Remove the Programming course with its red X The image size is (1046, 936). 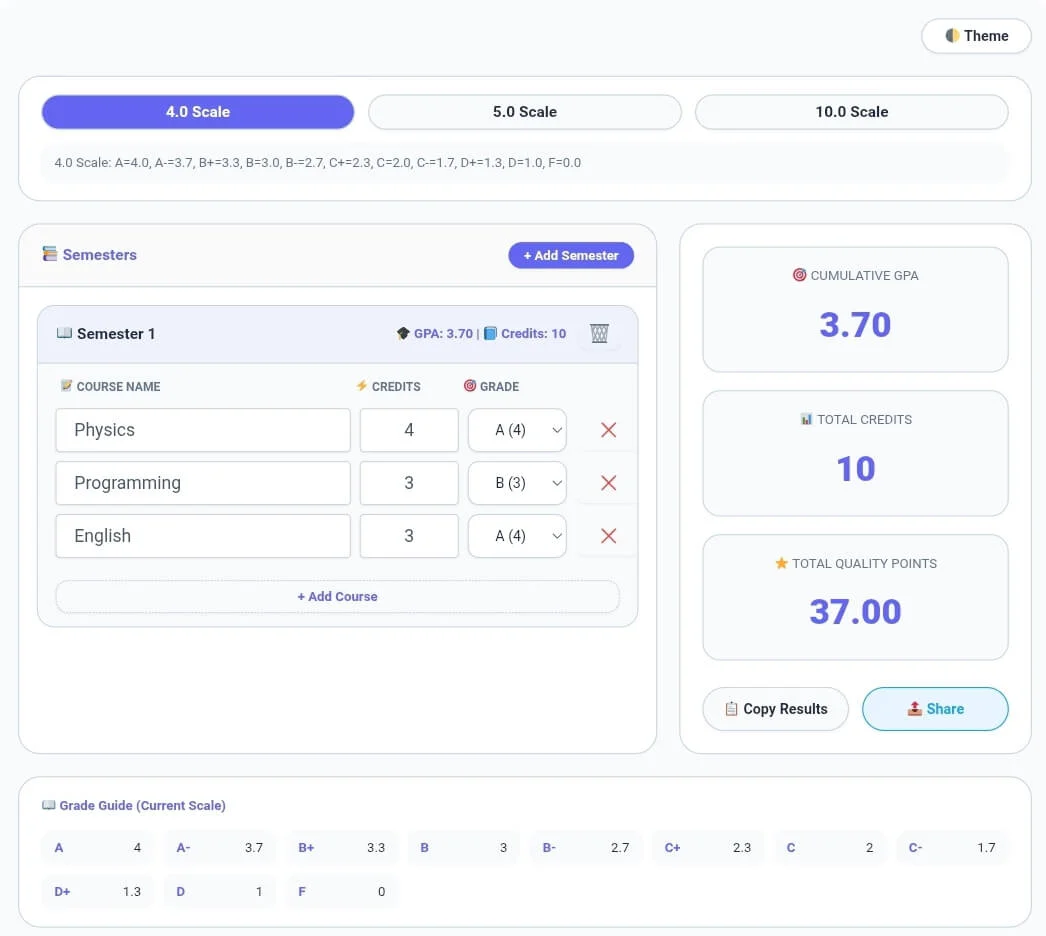[x=608, y=483]
